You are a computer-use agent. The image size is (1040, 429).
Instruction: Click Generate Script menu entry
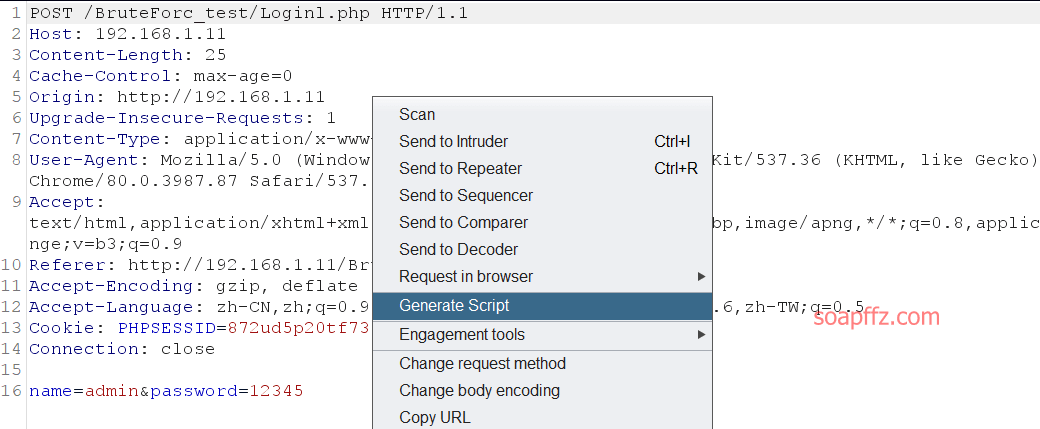click(542, 306)
